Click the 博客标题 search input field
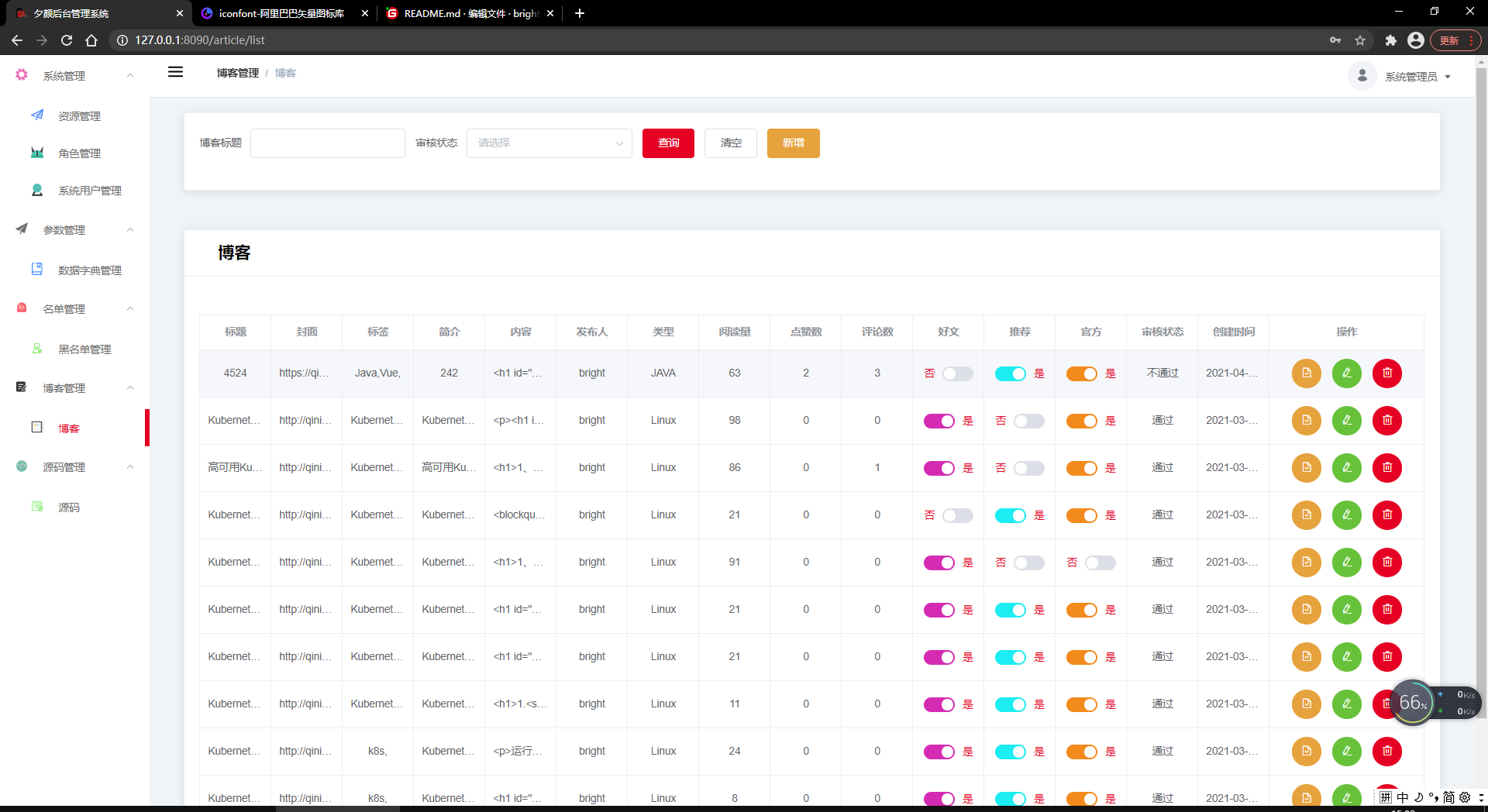 point(328,143)
